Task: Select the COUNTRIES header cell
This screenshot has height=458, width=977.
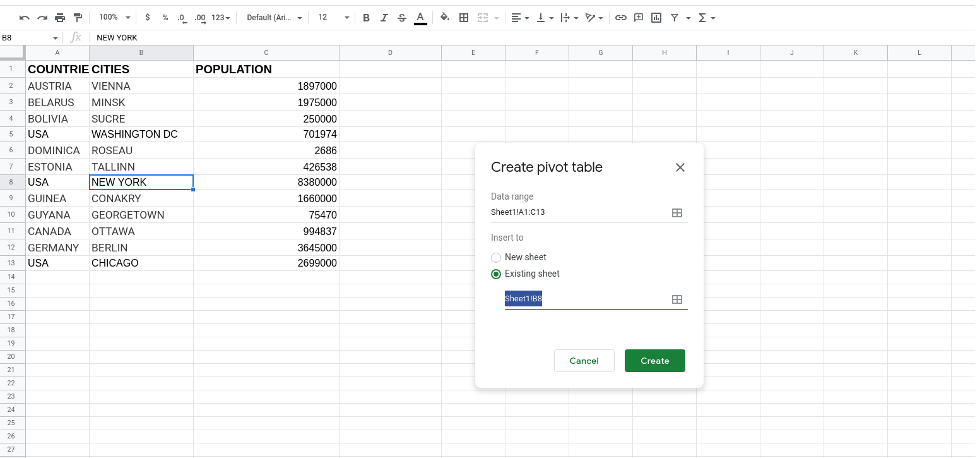Action: point(57,69)
